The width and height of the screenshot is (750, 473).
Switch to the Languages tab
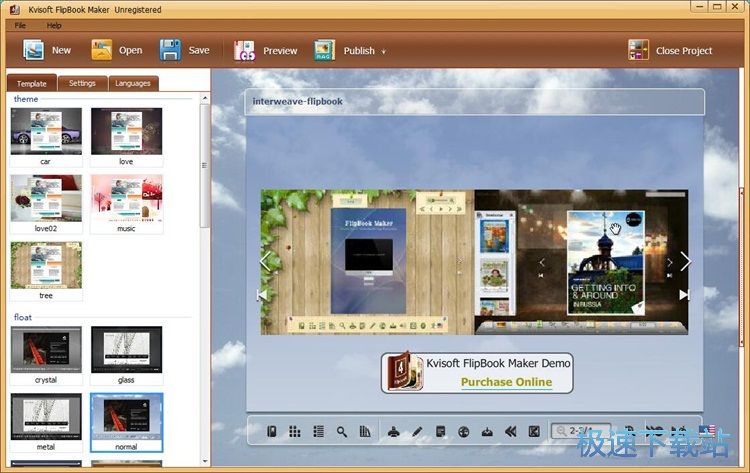(133, 83)
